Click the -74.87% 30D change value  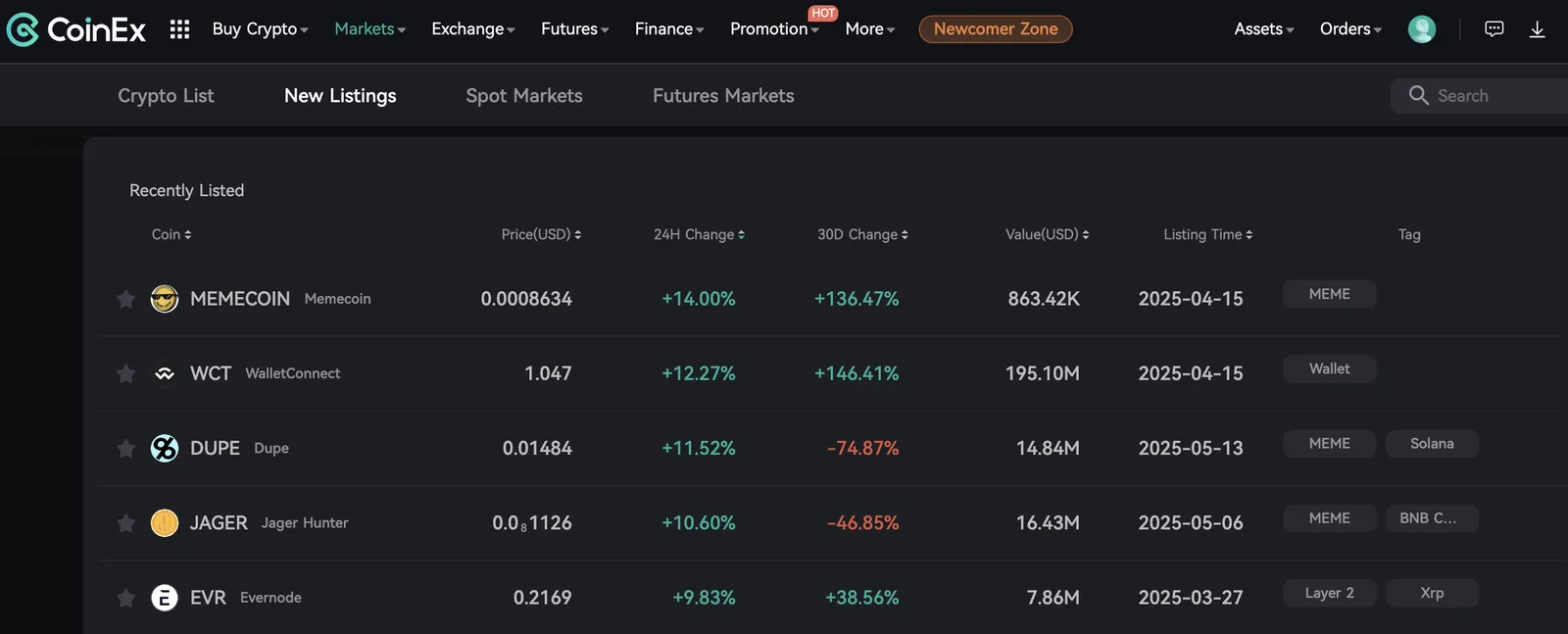(862, 448)
